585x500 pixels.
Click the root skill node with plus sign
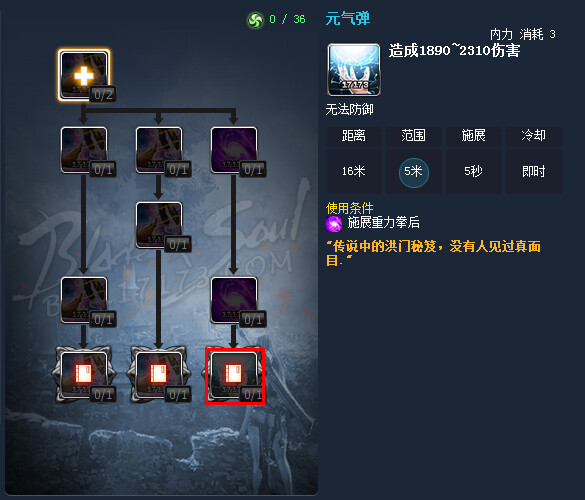click(84, 75)
